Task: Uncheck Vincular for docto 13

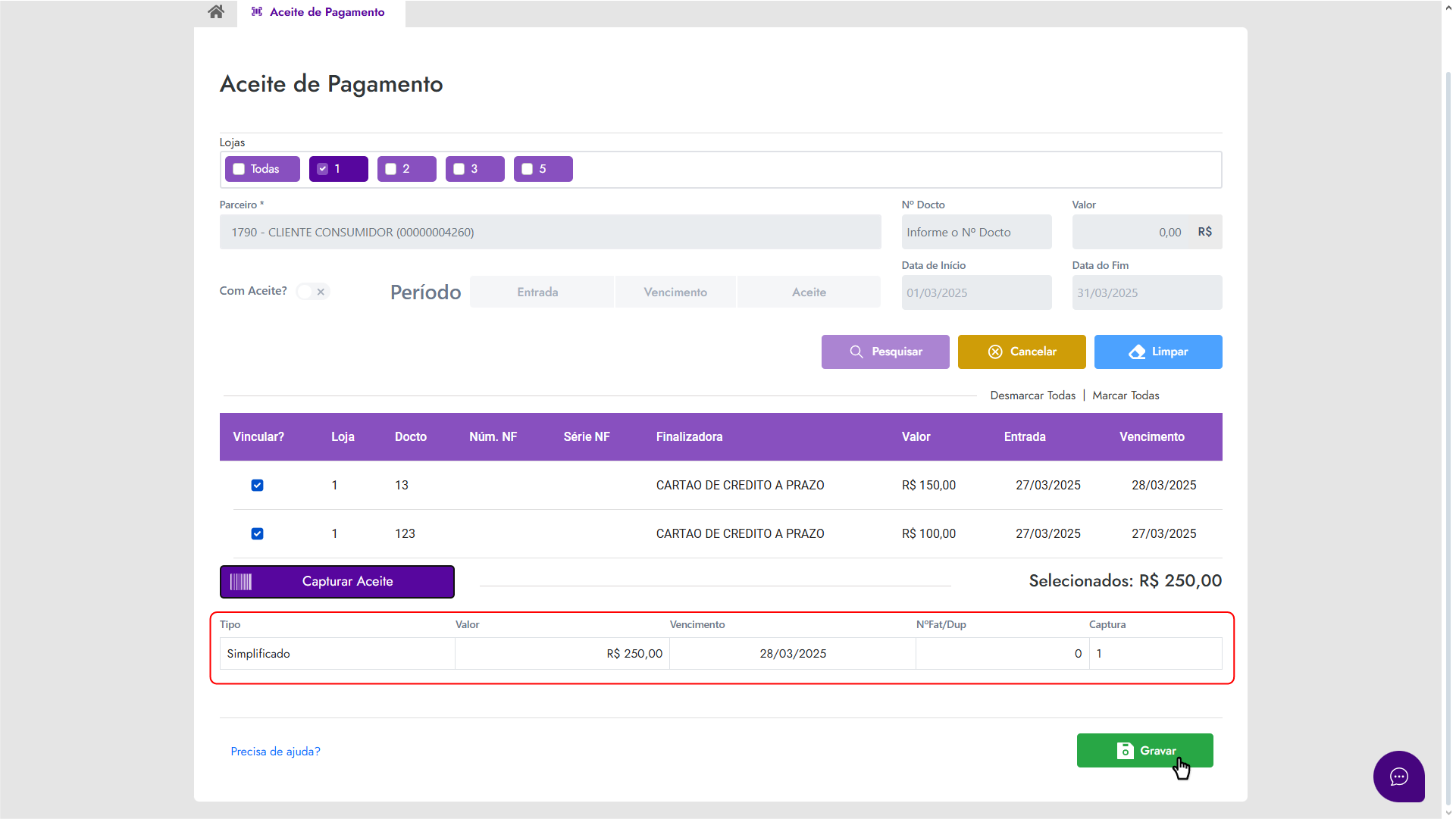Action: (x=257, y=486)
